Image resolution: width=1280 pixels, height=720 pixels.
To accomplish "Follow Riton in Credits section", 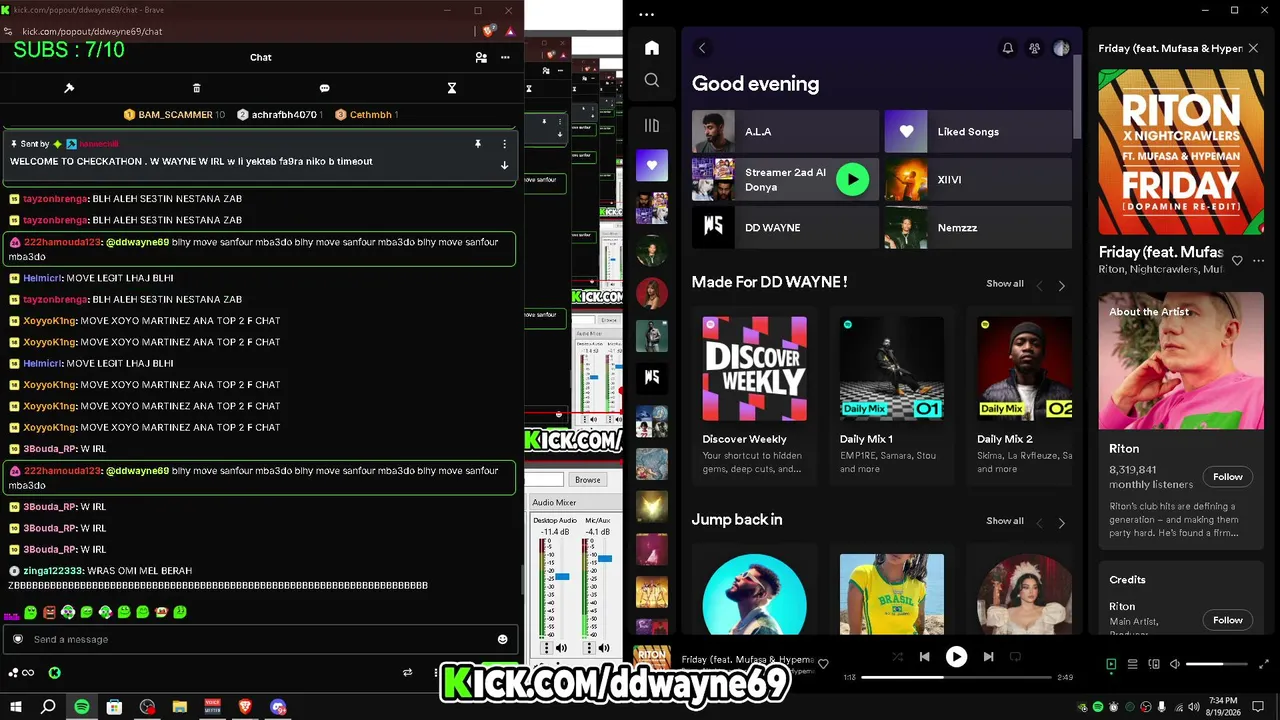I will pyautogui.click(x=1228, y=620).
